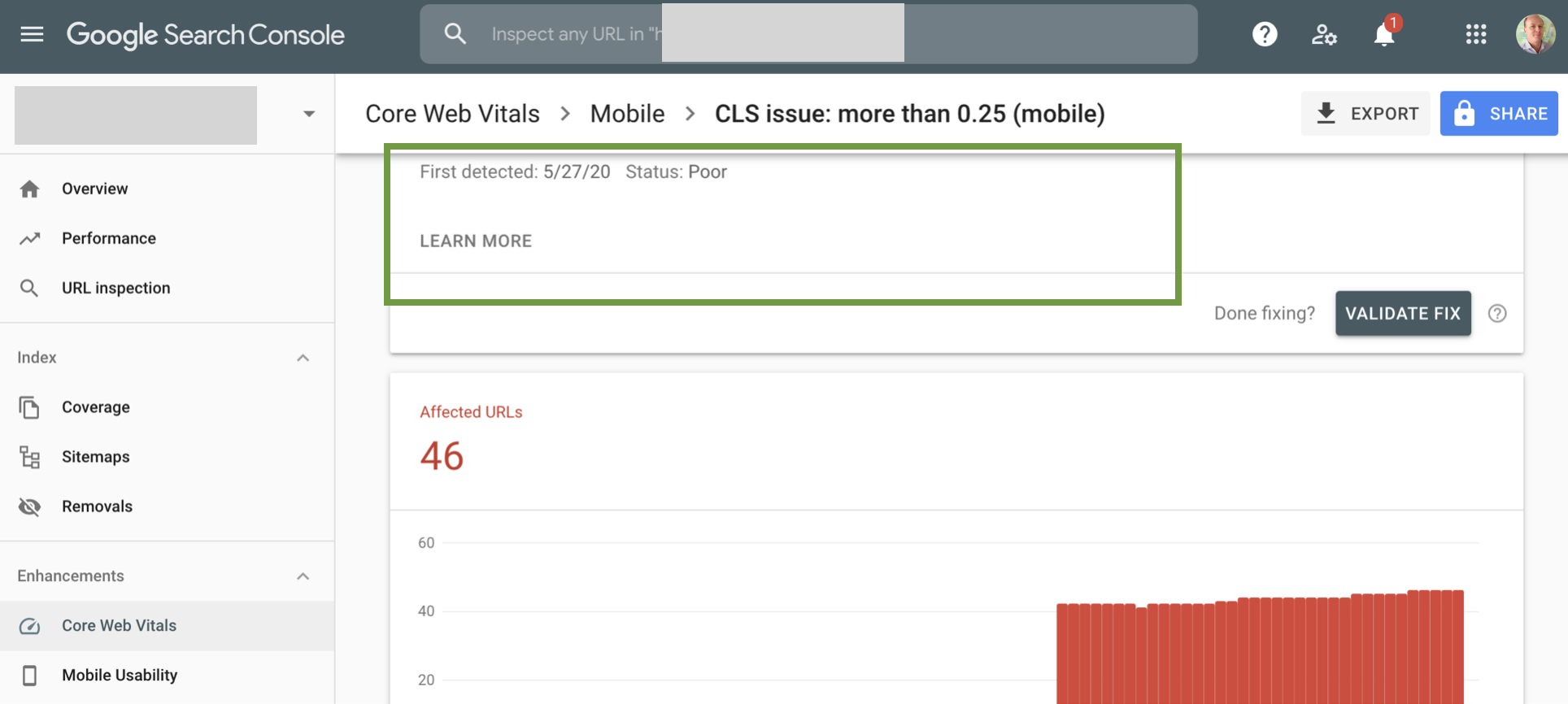This screenshot has height=704, width=1568.
Task: Navigate to Core Web Vitals breadcrumb
Action: click(x=452, y=114)
